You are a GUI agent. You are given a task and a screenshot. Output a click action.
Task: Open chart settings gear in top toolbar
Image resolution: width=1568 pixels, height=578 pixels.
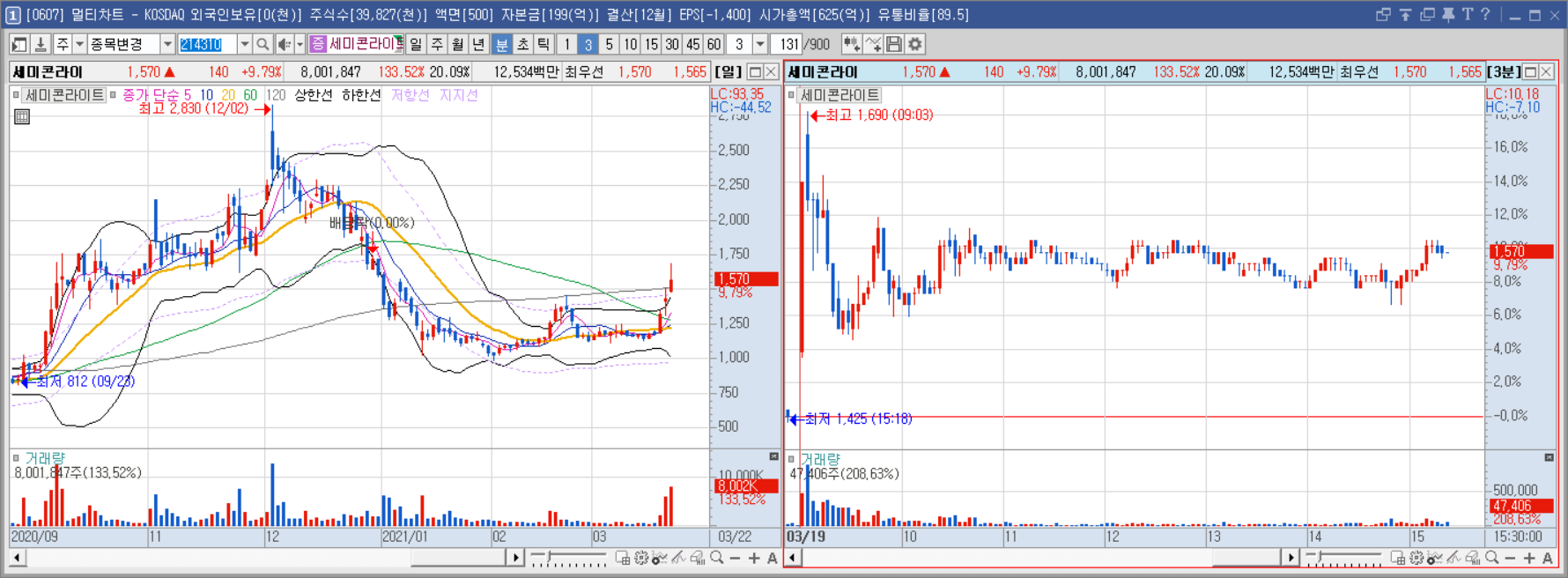tap(915, 44)
